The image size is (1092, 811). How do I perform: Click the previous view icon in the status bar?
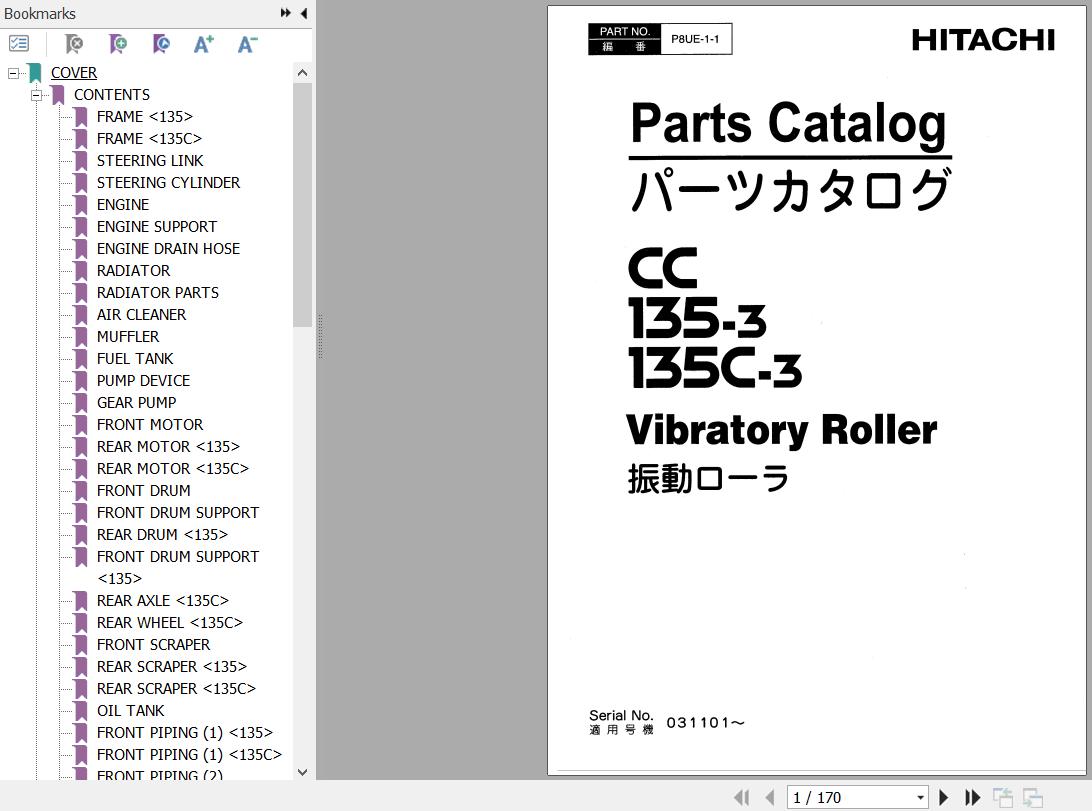(x=1003, y=797)
